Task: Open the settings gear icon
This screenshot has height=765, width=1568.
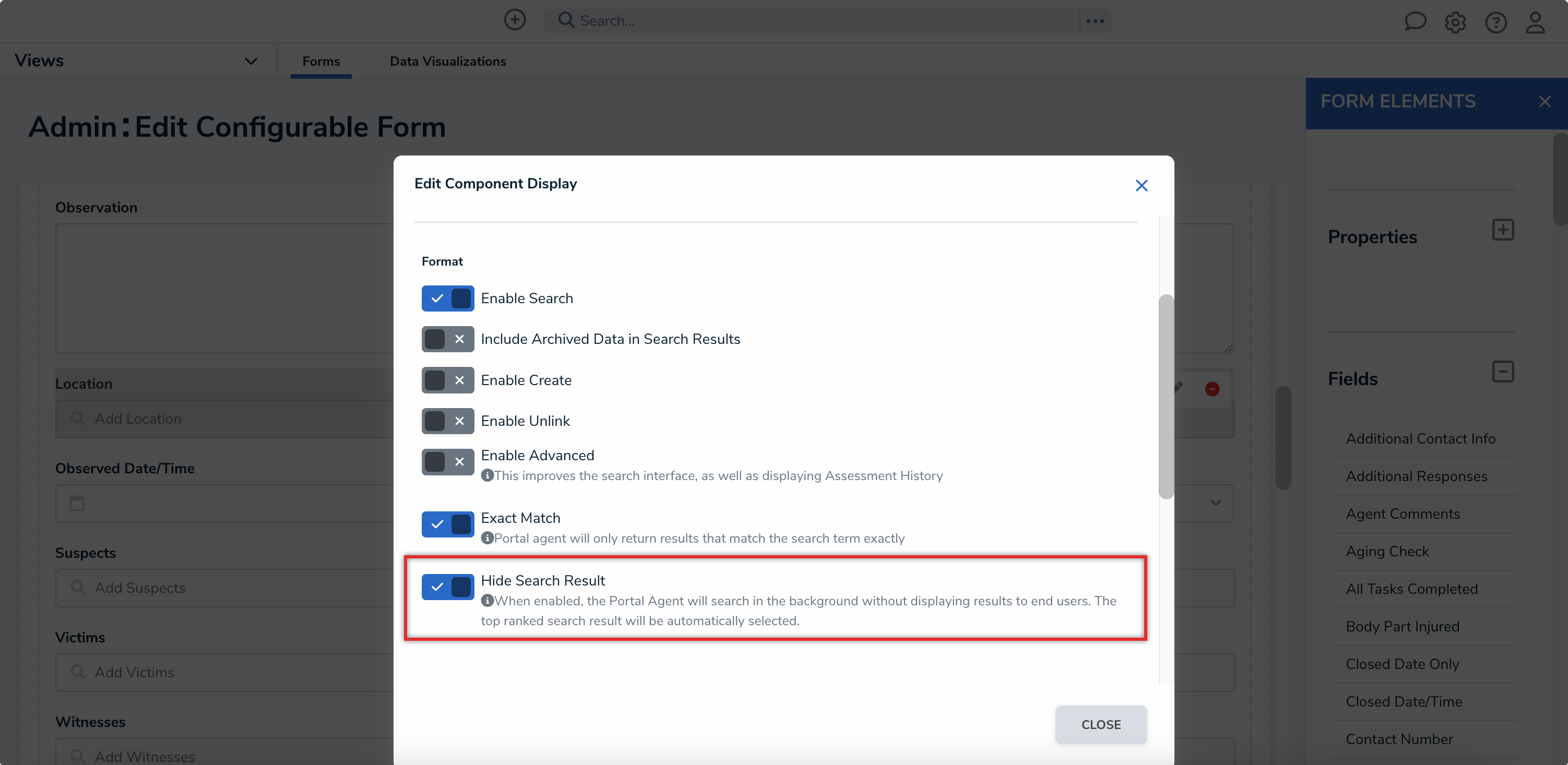Action: (x=1455, y=22)
